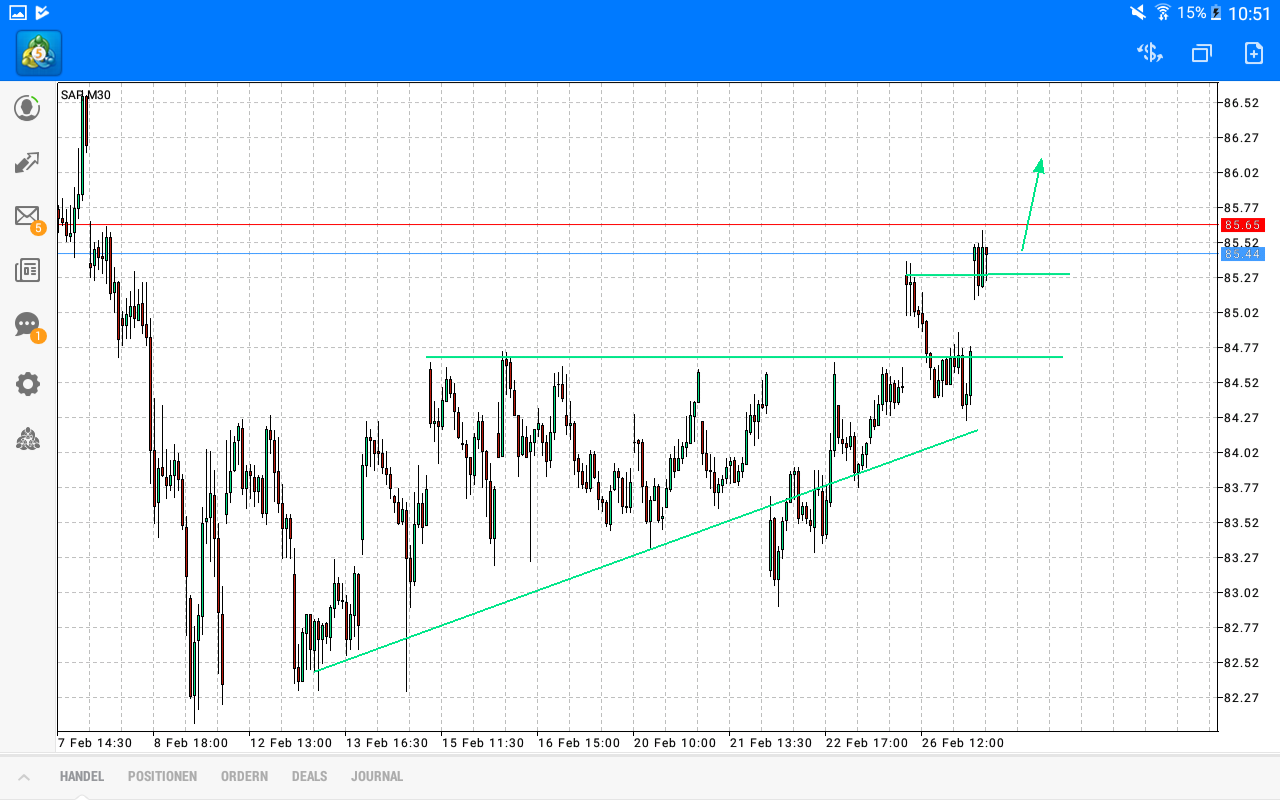Open the news sidebar icon

[27, 270]
